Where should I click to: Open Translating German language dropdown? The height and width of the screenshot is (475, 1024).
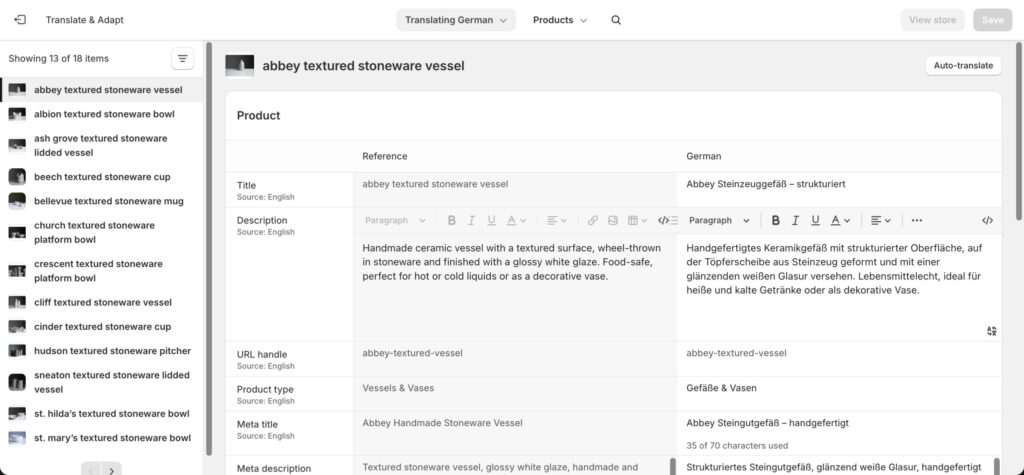(456, 20)
